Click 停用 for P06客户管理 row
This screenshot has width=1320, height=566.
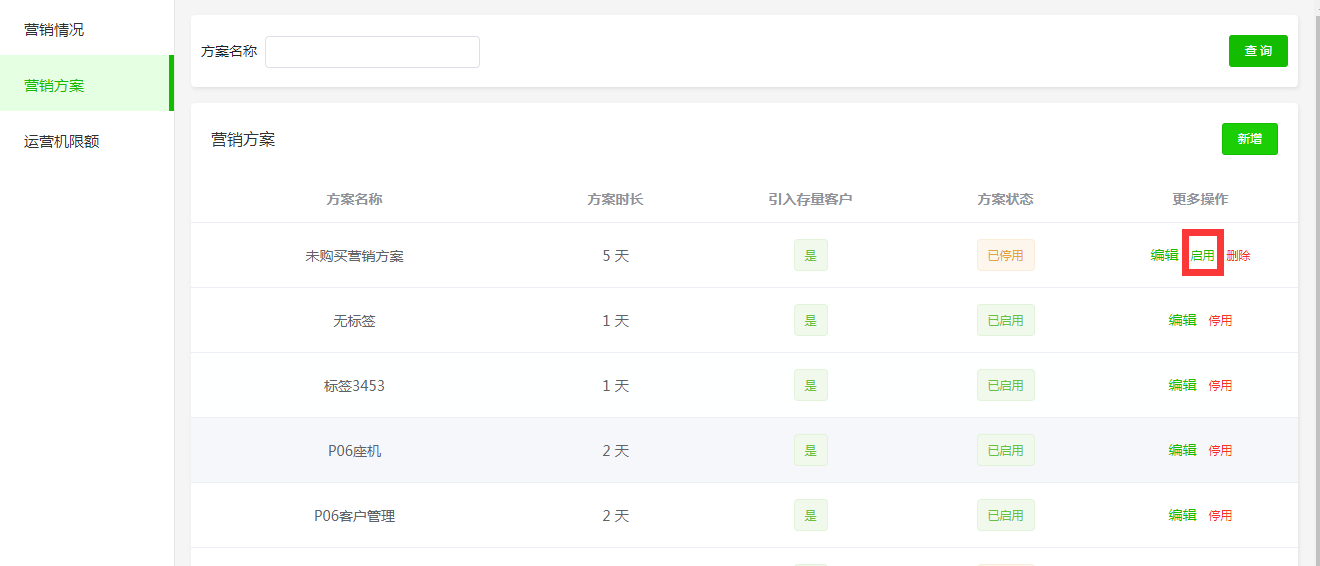[x=1220, y=515]
